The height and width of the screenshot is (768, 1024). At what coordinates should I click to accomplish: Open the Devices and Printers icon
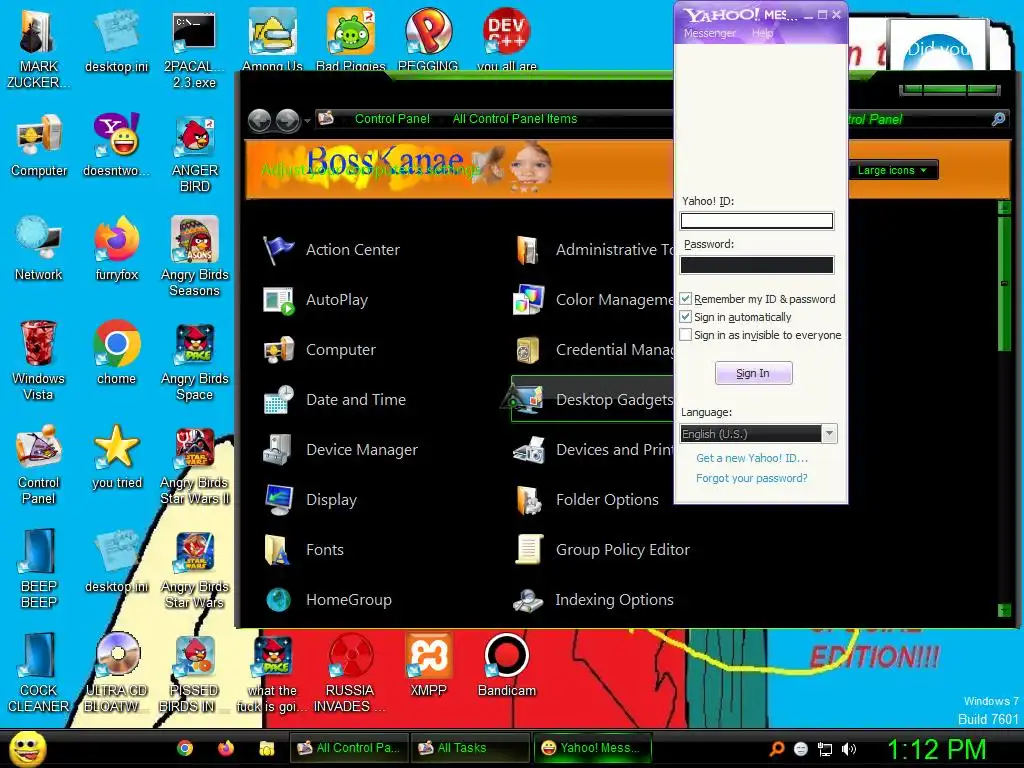[x=528, y=450]
